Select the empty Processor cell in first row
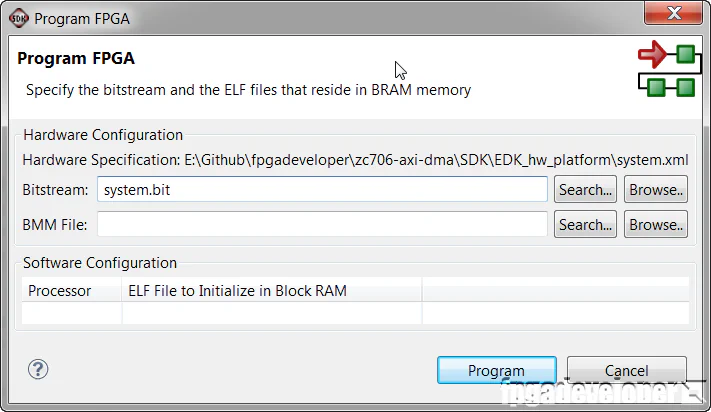711x412 pixels. pyautogui.click(x=71, y=312)
